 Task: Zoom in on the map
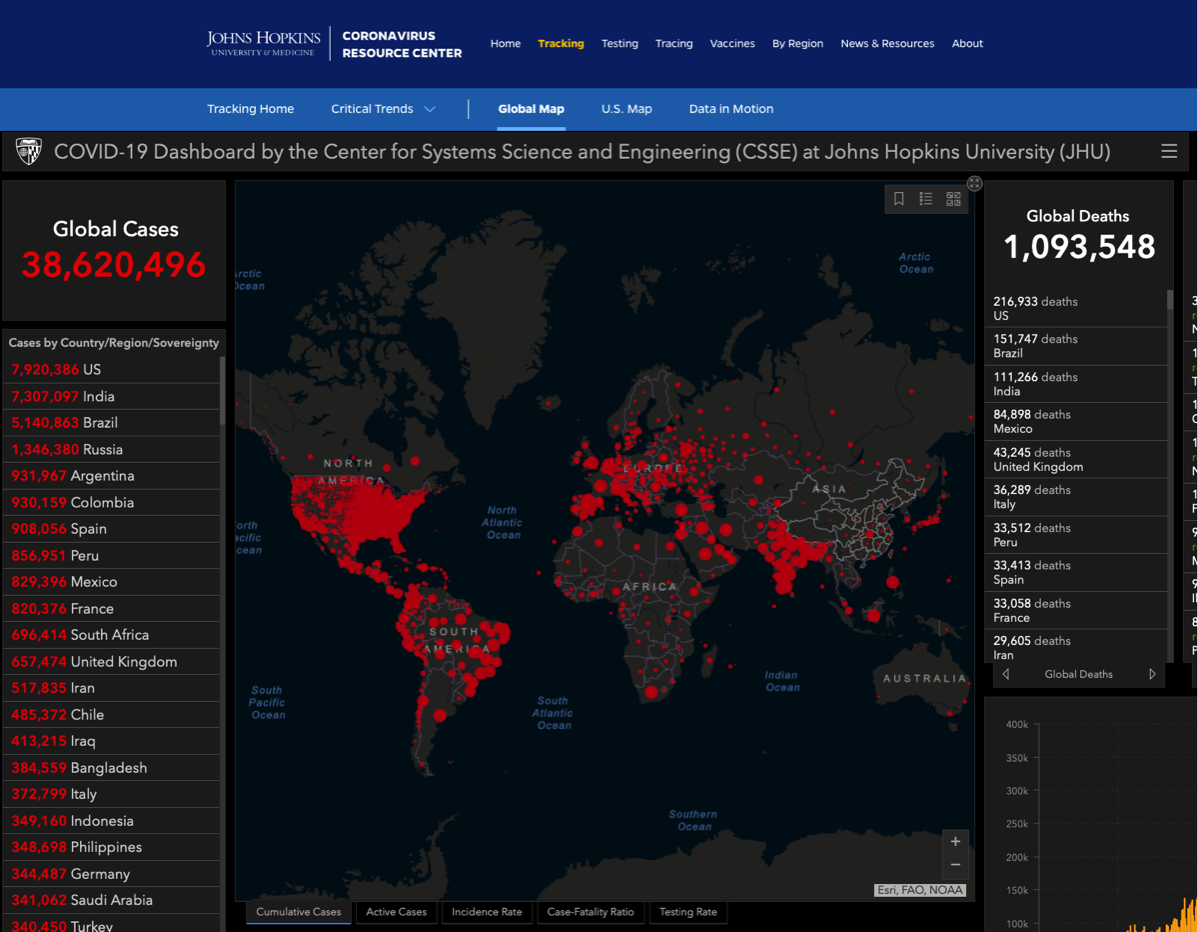click(955, 841)
